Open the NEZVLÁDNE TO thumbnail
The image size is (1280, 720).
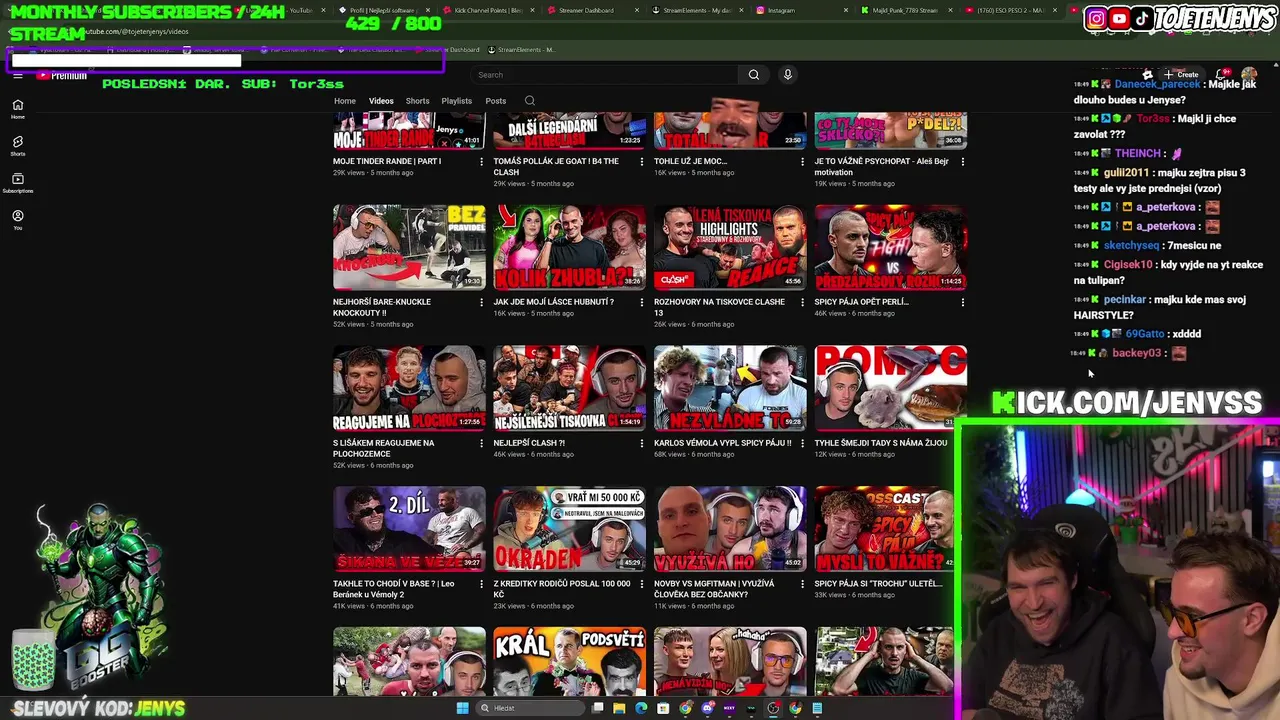pos(730,388)
